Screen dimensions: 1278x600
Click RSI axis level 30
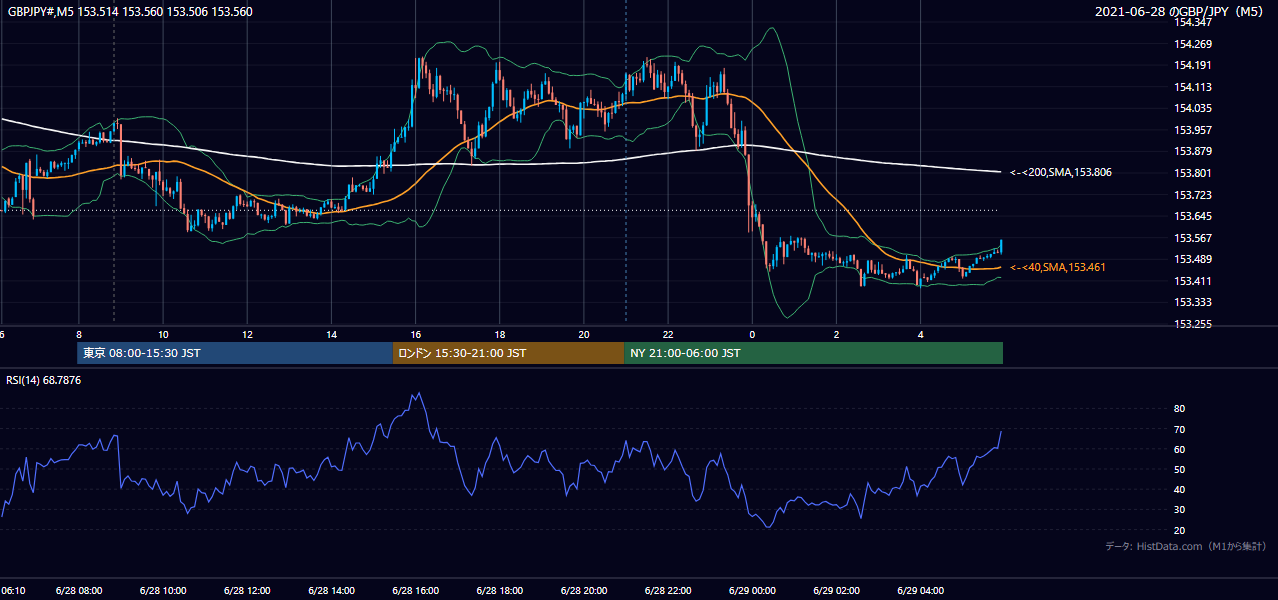pyautogui.click(x=1179, y=510)
